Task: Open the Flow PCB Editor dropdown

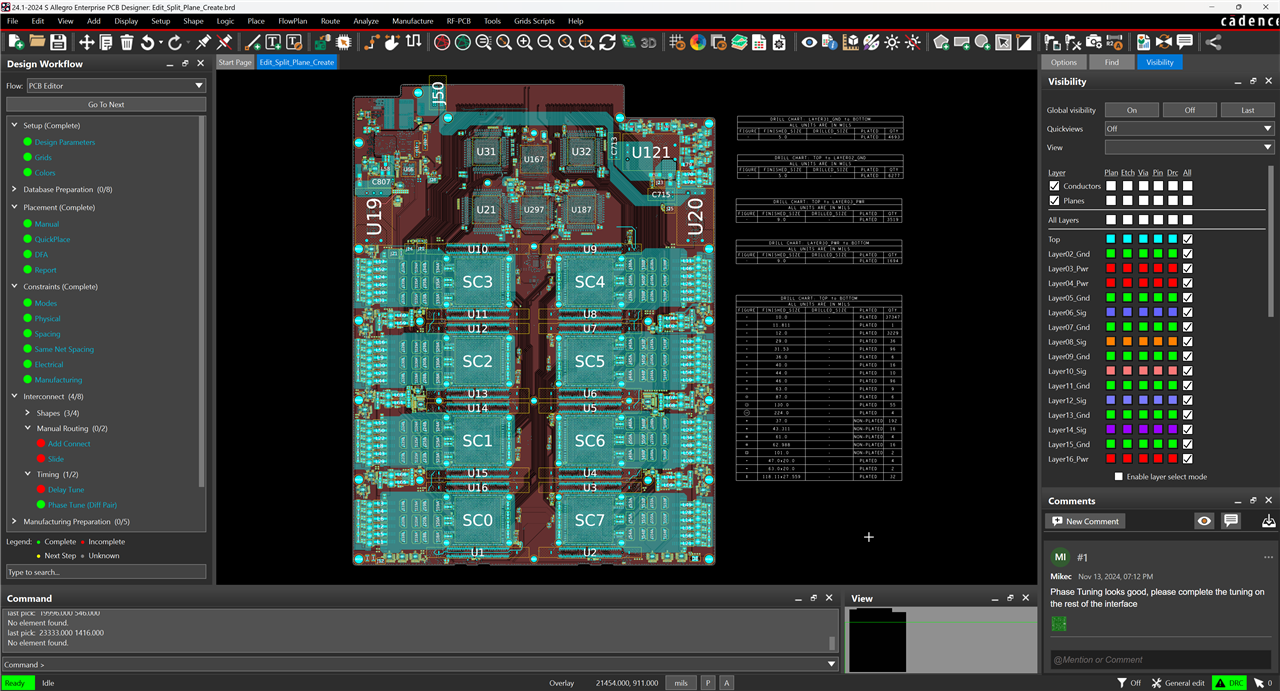Action: tap(115, 86)
